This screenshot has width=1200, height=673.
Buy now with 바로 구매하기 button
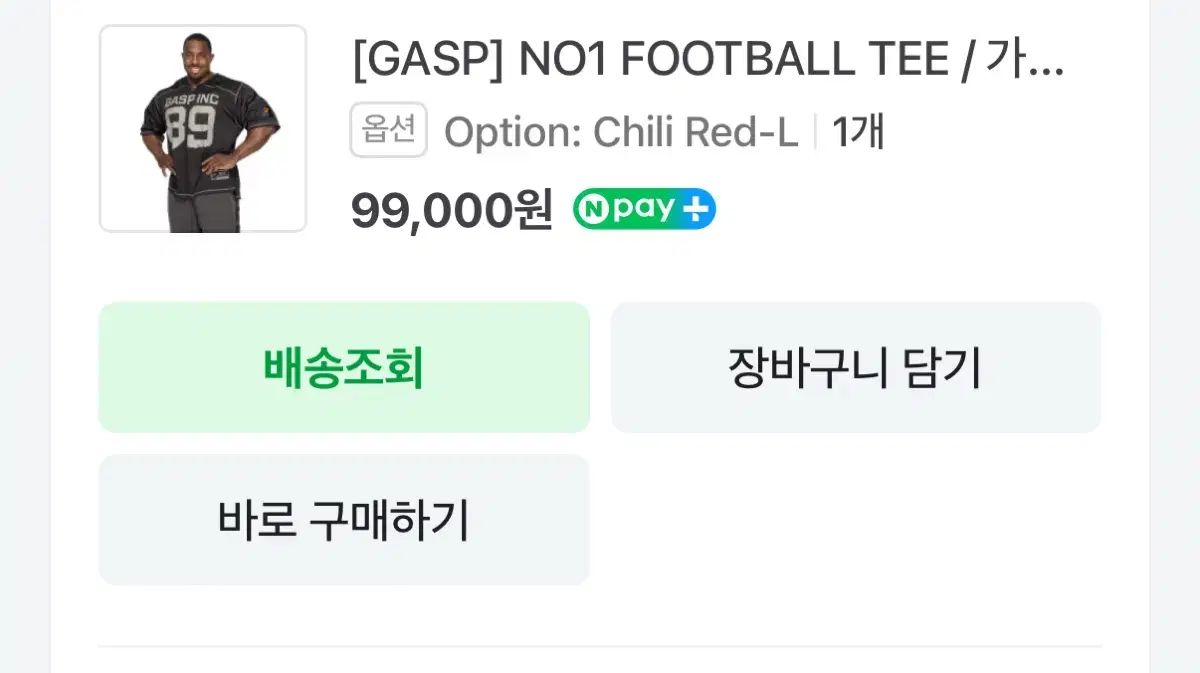pos(343,520)
